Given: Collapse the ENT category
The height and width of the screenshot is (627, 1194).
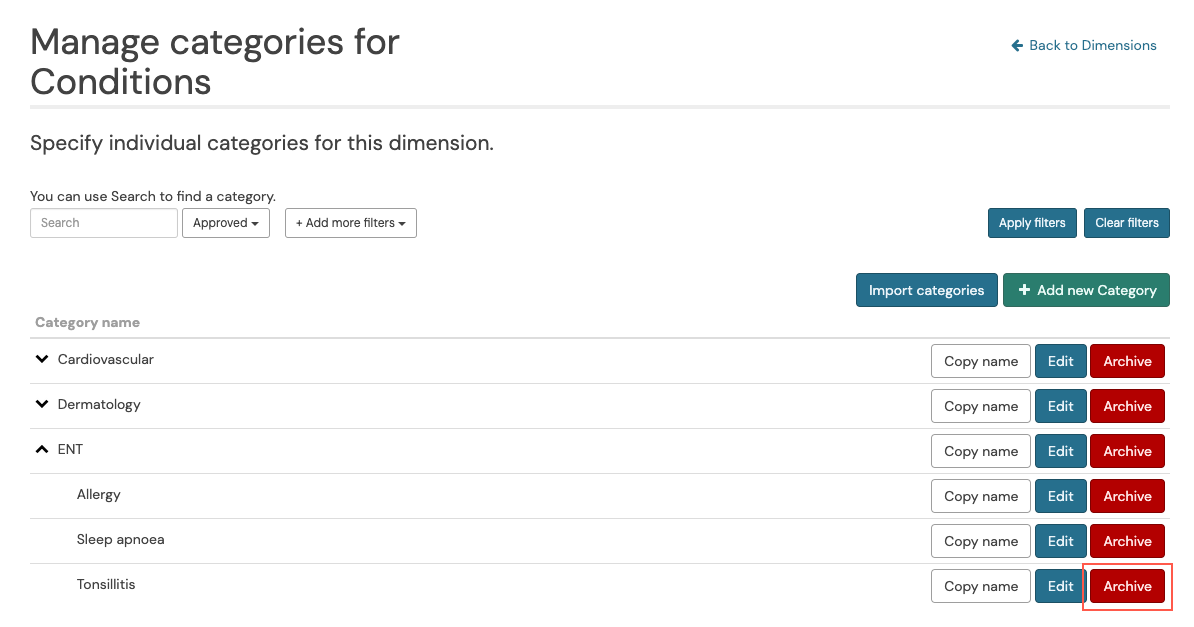Looking at the screenshot, I should (x=41, y=448).
